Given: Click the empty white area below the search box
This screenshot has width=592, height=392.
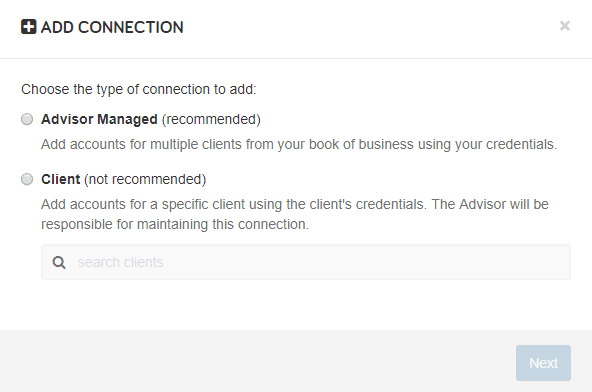Looking at the screenshot, I should [296, 304].
